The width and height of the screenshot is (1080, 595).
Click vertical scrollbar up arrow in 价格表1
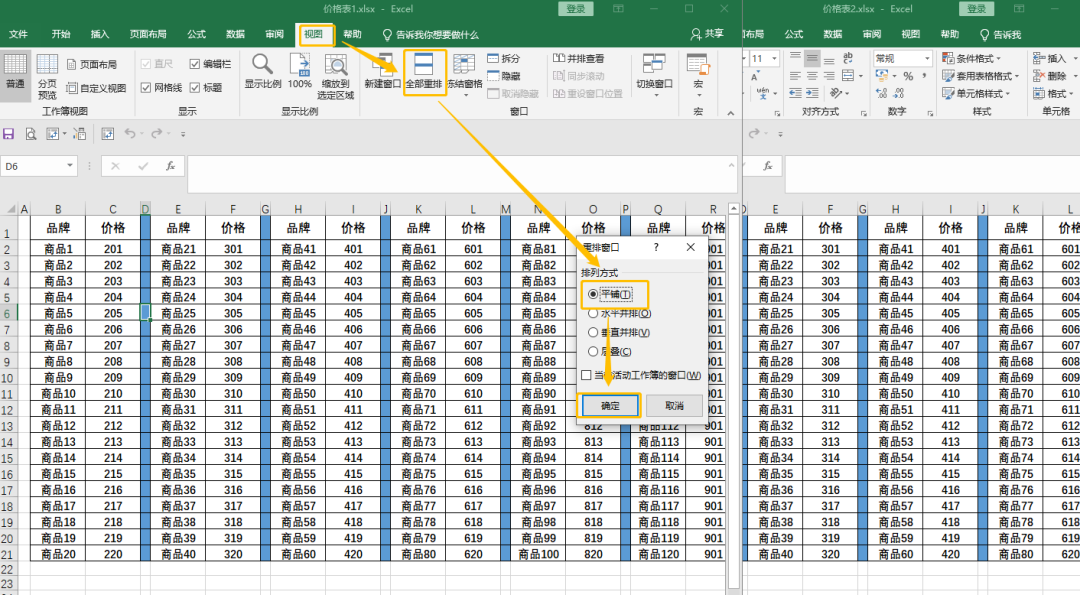click(x=734, y=209)
